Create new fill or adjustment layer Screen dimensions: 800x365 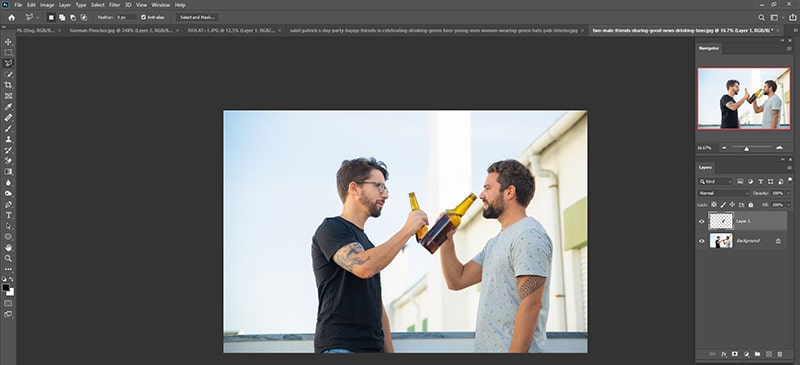[746, 354]
